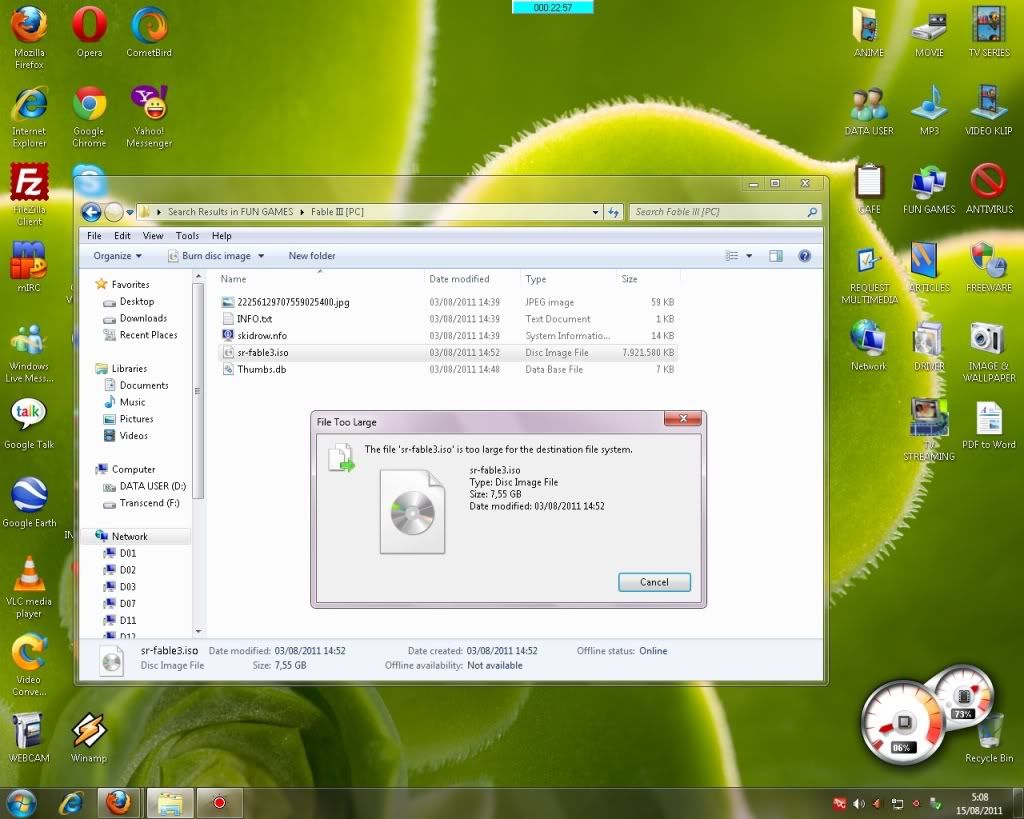Open FileZilla Client desktop icon

[x=29, y=194]
